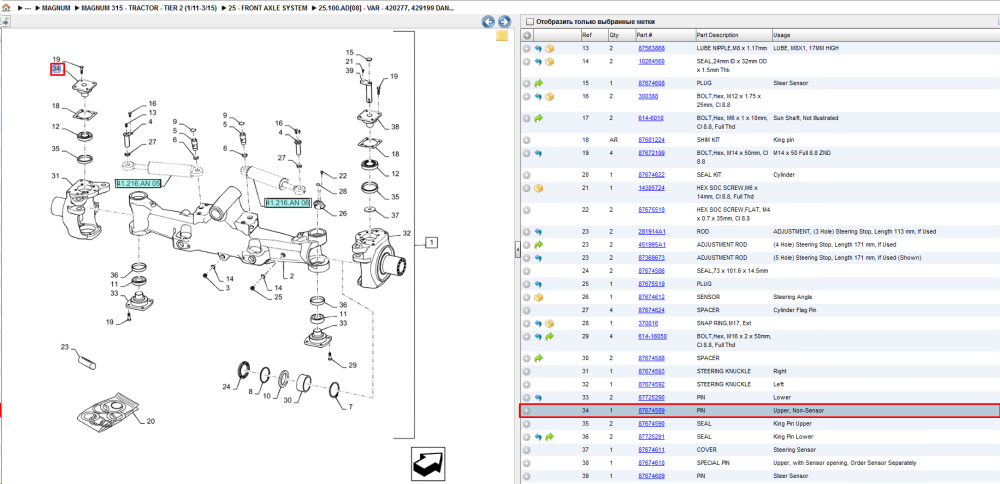Open part number link 10264560
This screenshot has width=1000, height=484.
click(x=651, y=62)
